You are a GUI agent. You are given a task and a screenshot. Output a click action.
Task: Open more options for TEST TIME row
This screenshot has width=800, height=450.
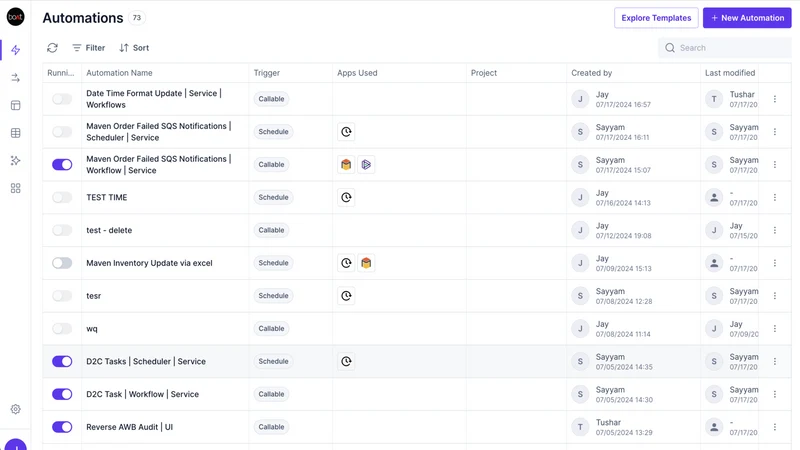click(774, 197)
